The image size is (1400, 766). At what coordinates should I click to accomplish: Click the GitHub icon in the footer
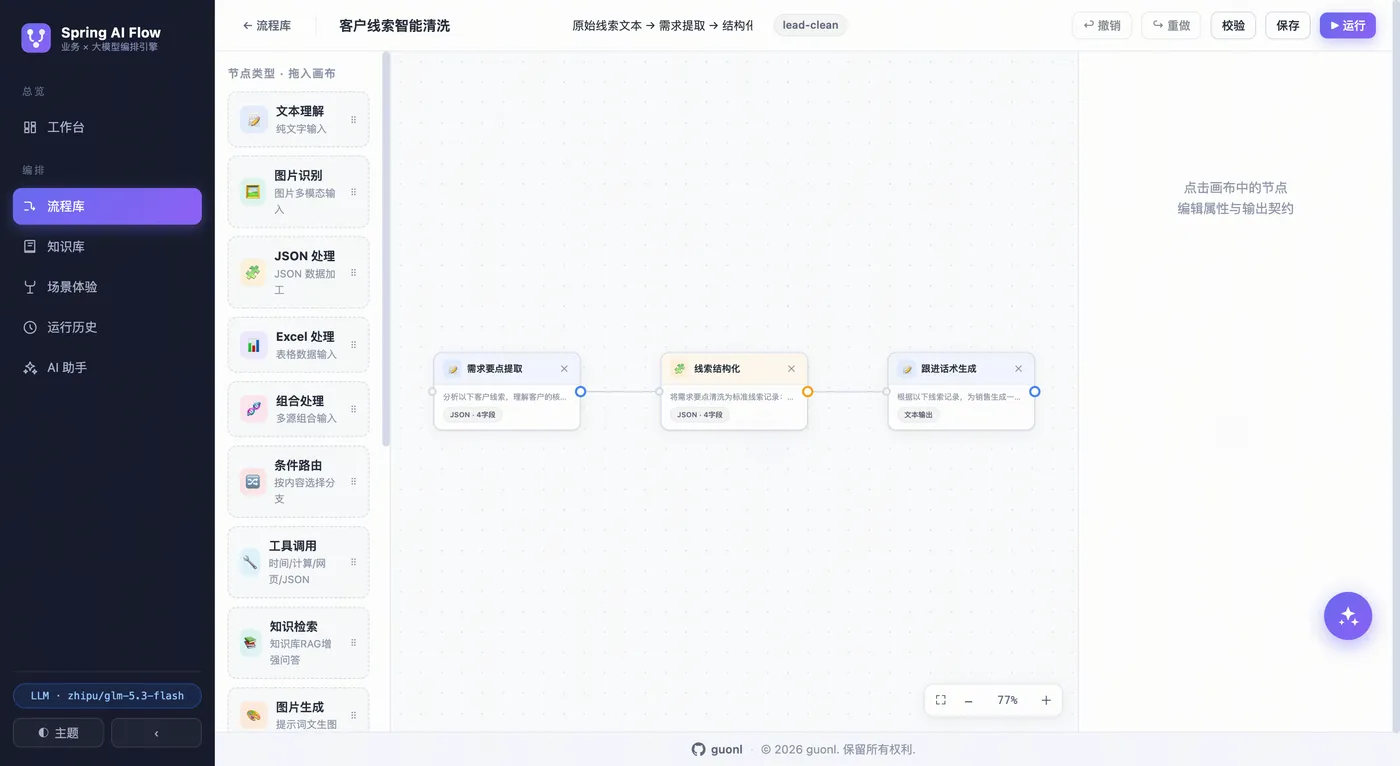(699, 749)
